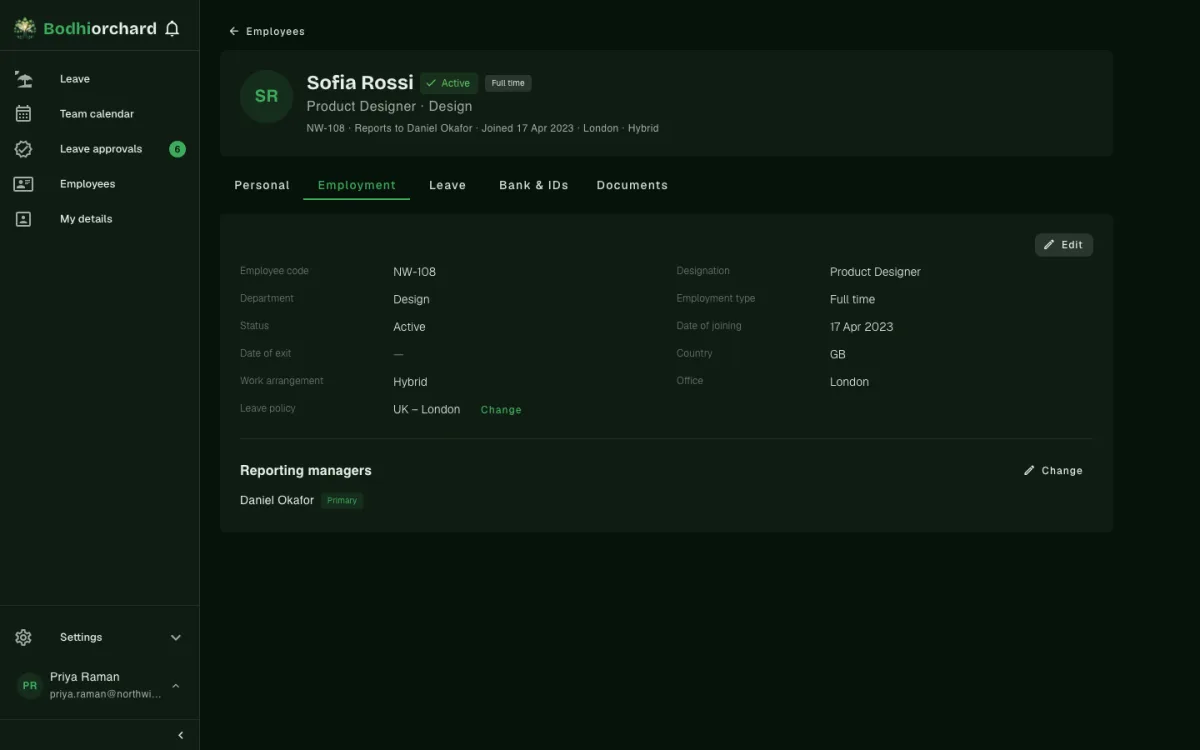Click Change next to leave policy
This screenshot has width=1200, height=750.
coord(501,410)
